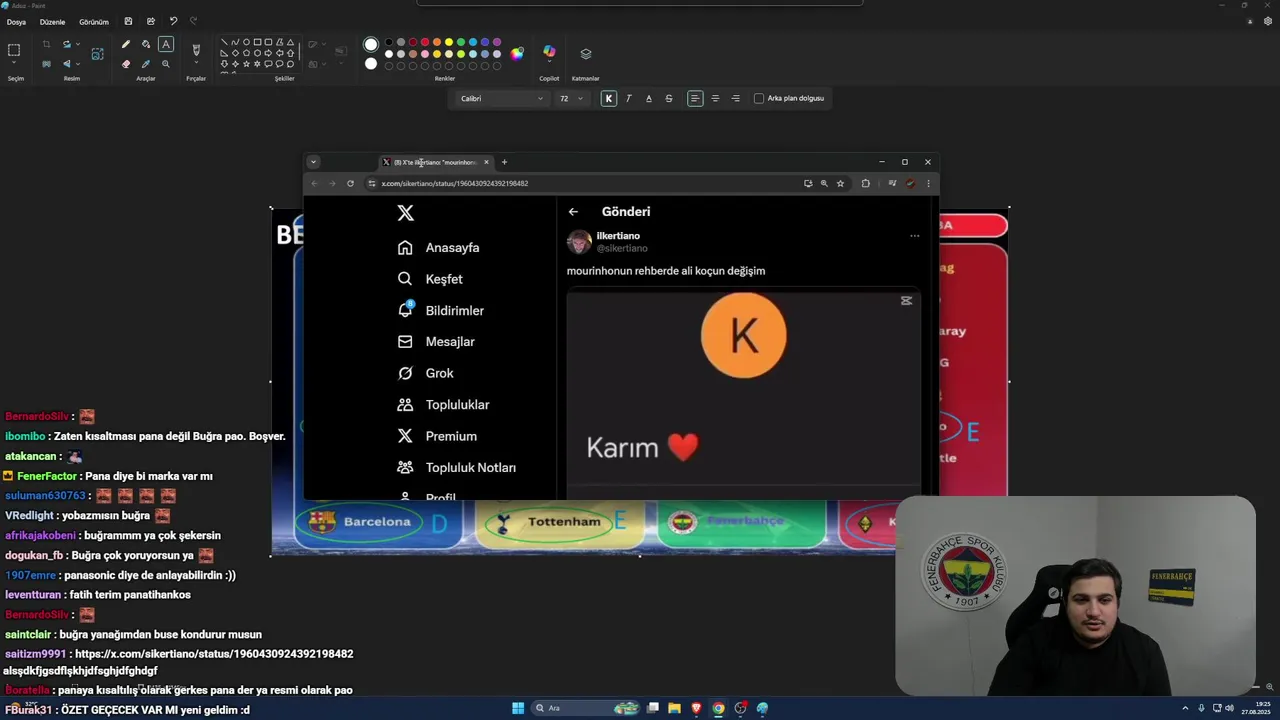Select the Magnifier zoom tool

[166, 63]
